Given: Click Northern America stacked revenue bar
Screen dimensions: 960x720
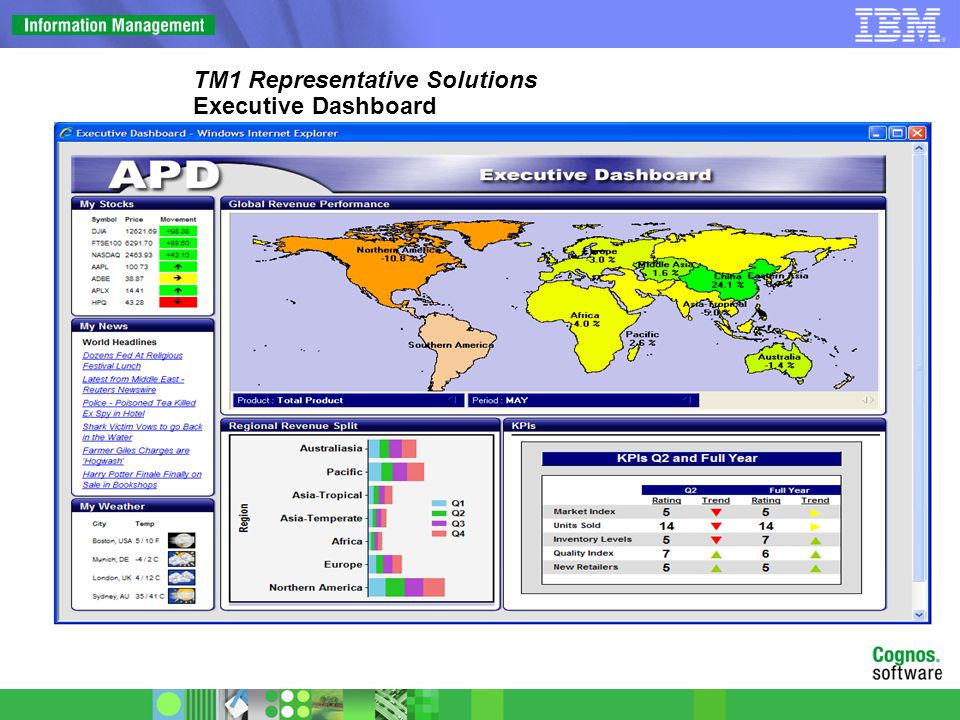Looking at the screenshot, I should [x=407, y=587].
